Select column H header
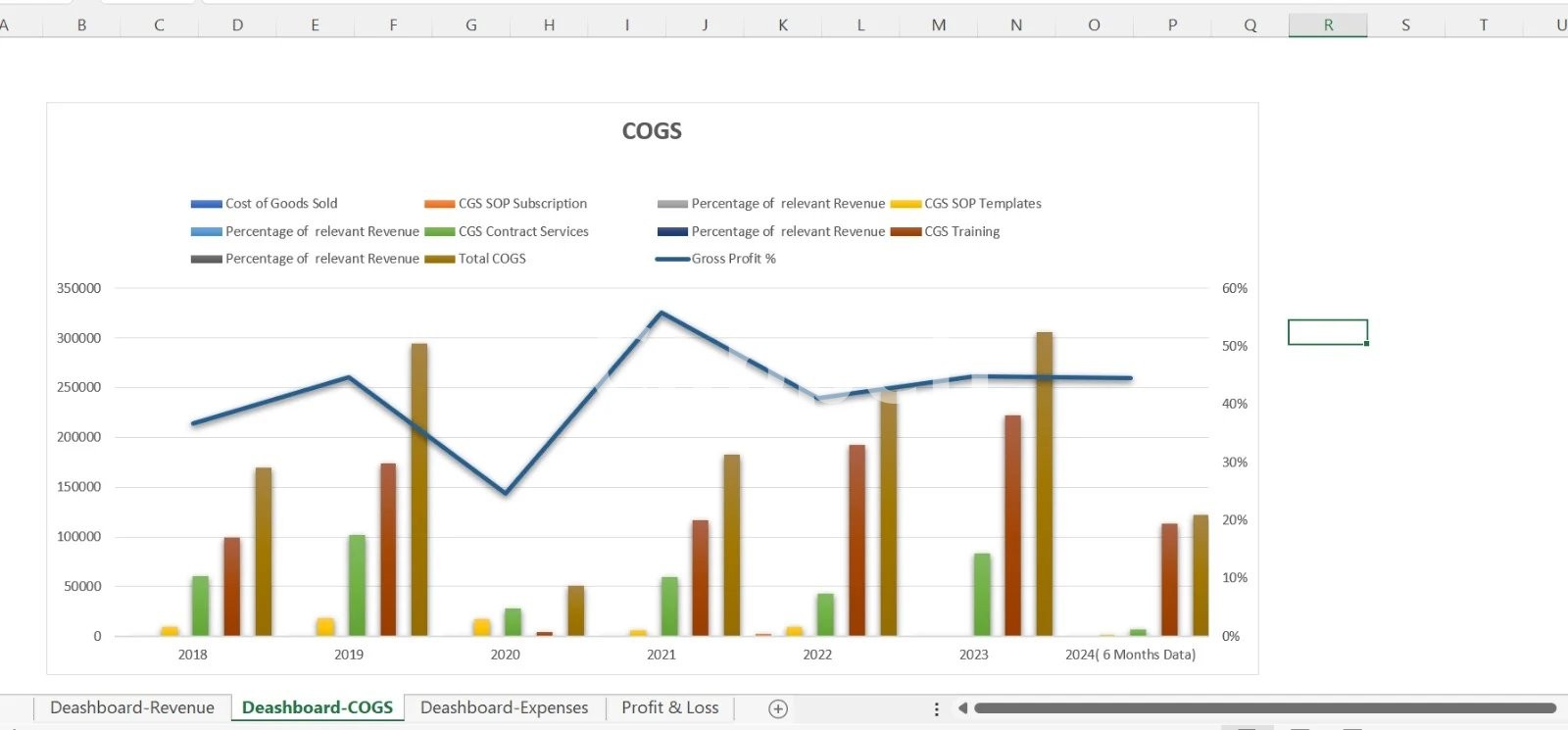Screen dimensions: 1568x730 click(x=549, y=25)
